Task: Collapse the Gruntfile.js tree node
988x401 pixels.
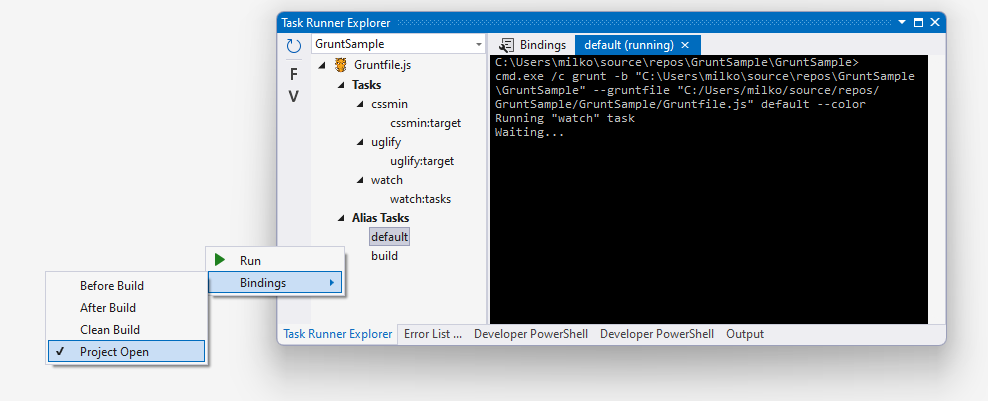Action: point(323,65)
